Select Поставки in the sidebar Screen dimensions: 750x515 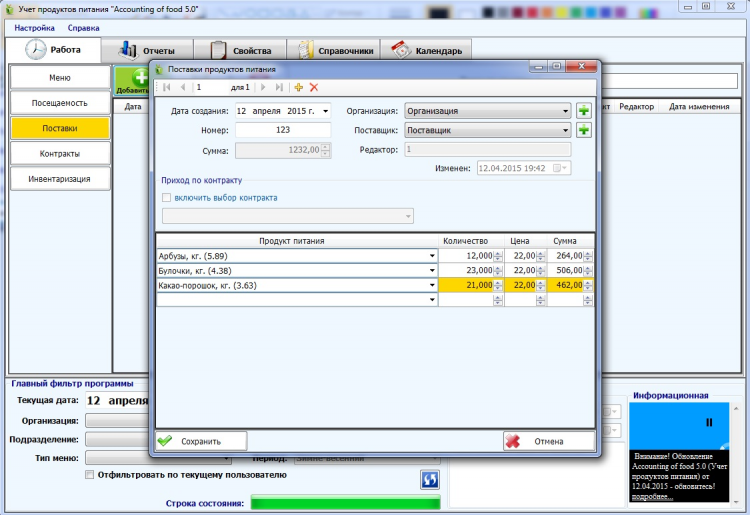(60, 128)
